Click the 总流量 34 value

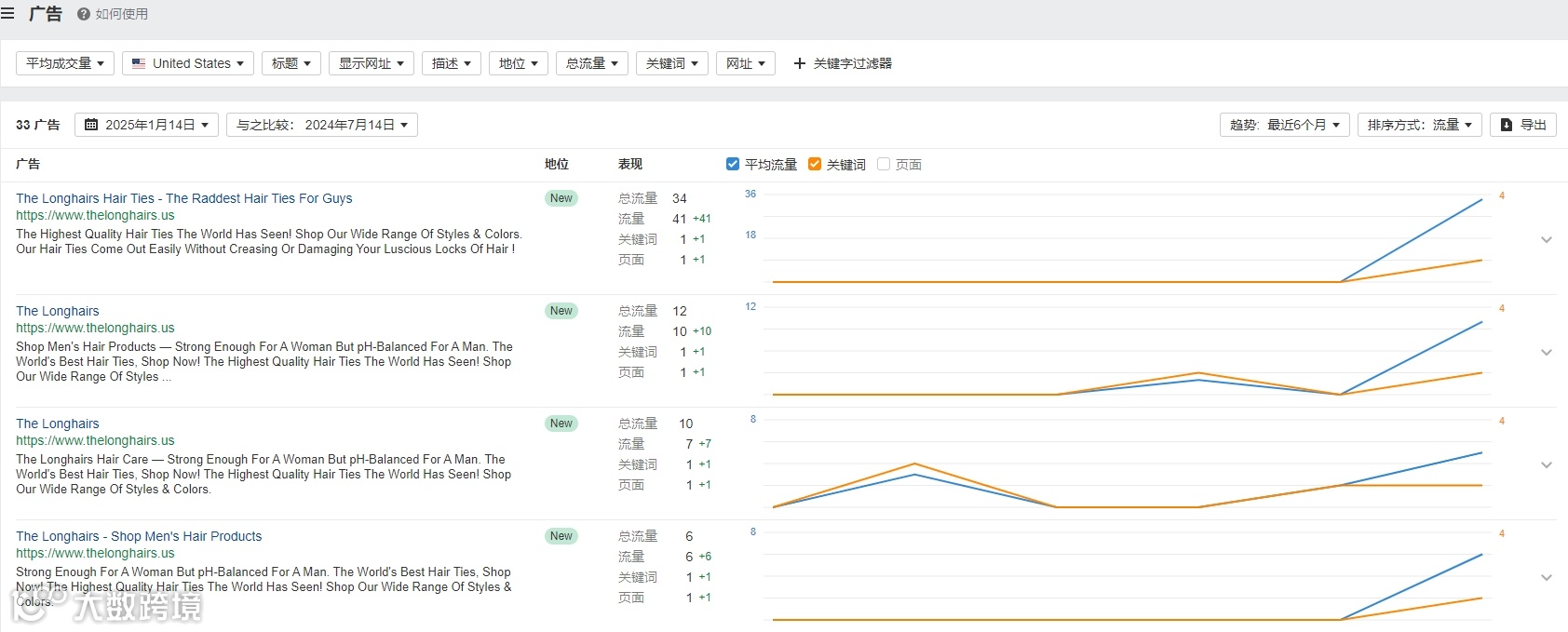680,198
